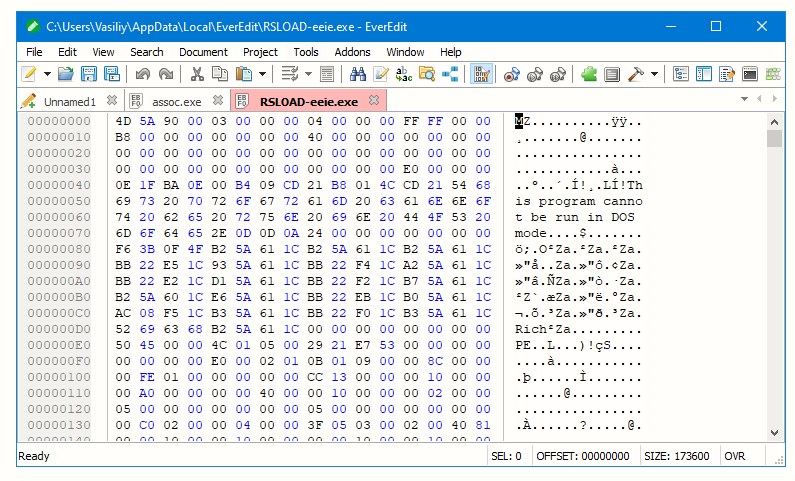Switch to the Unnamed1 tab
This screenshot has width=795, height=481.
point(69,102)
